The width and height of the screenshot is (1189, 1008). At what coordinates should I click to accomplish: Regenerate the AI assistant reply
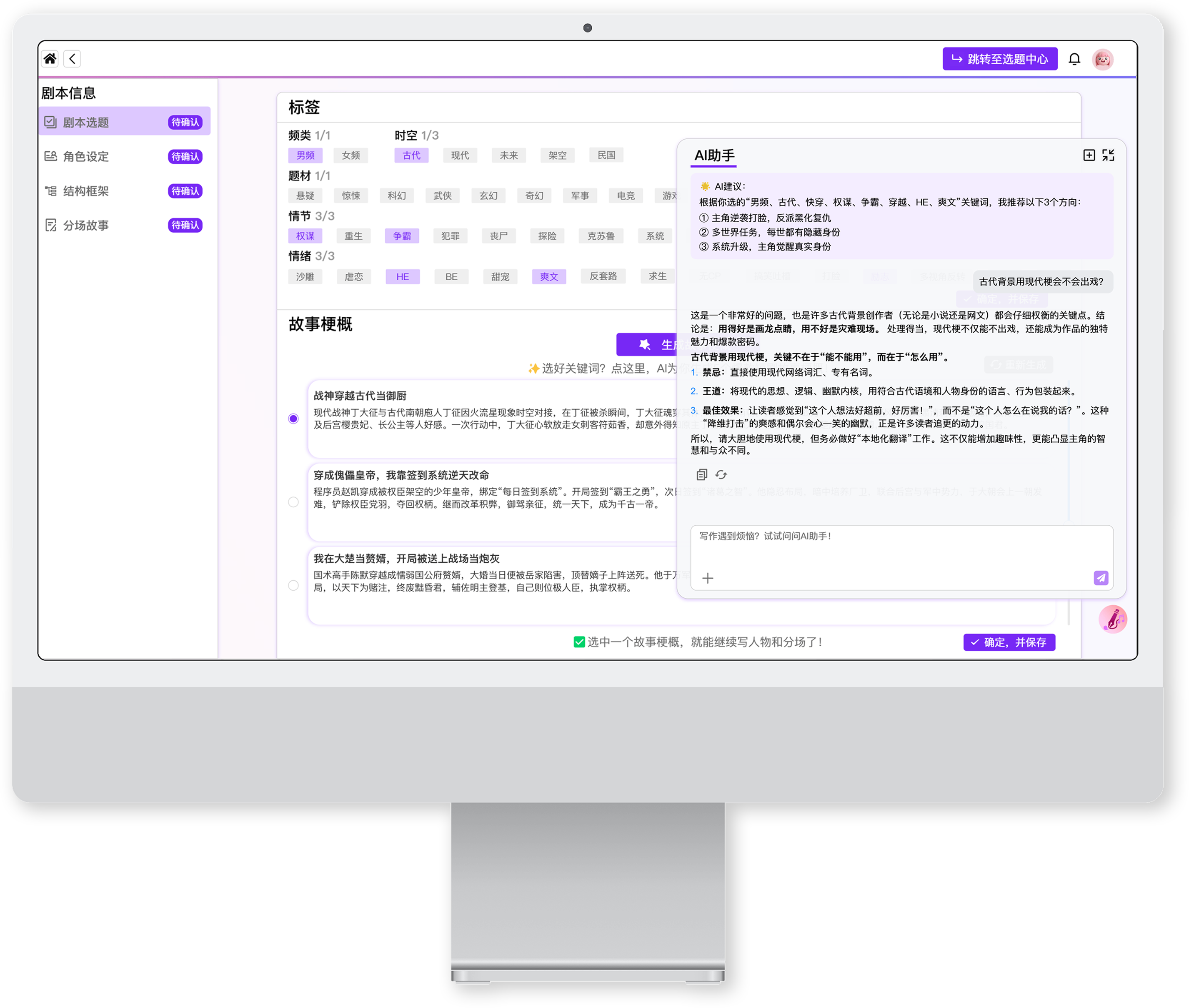pos(721,474)
